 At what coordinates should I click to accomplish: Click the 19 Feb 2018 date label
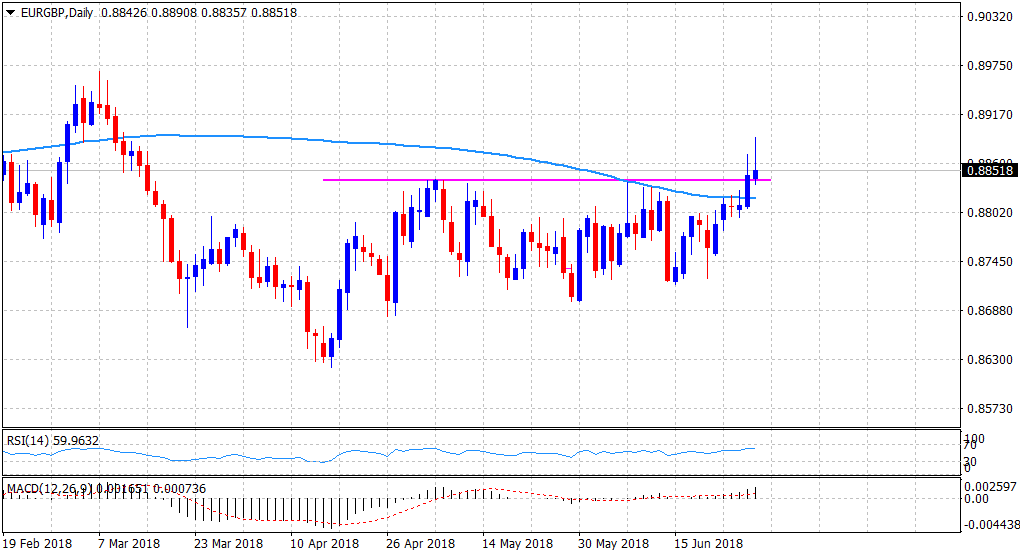[x=36, y=544]
